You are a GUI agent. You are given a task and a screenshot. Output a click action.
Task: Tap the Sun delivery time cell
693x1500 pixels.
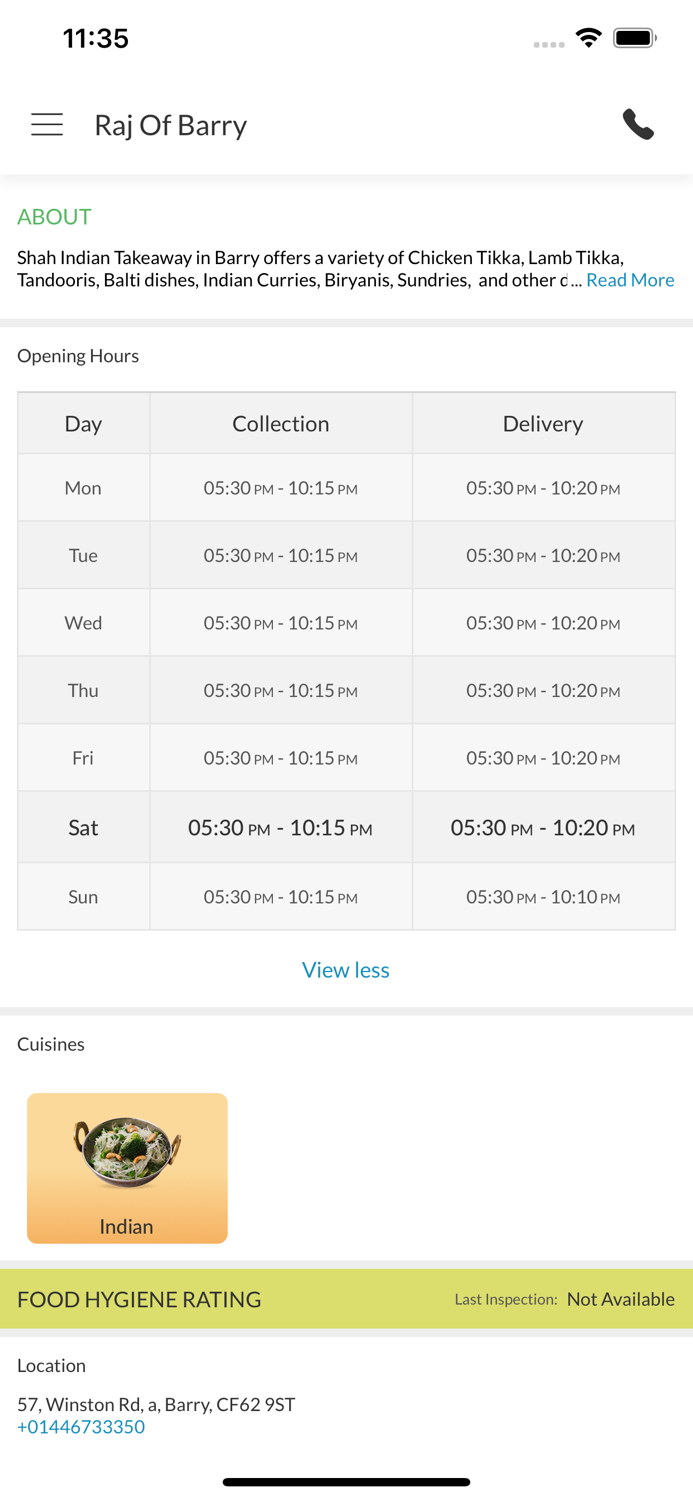[543, 897]
